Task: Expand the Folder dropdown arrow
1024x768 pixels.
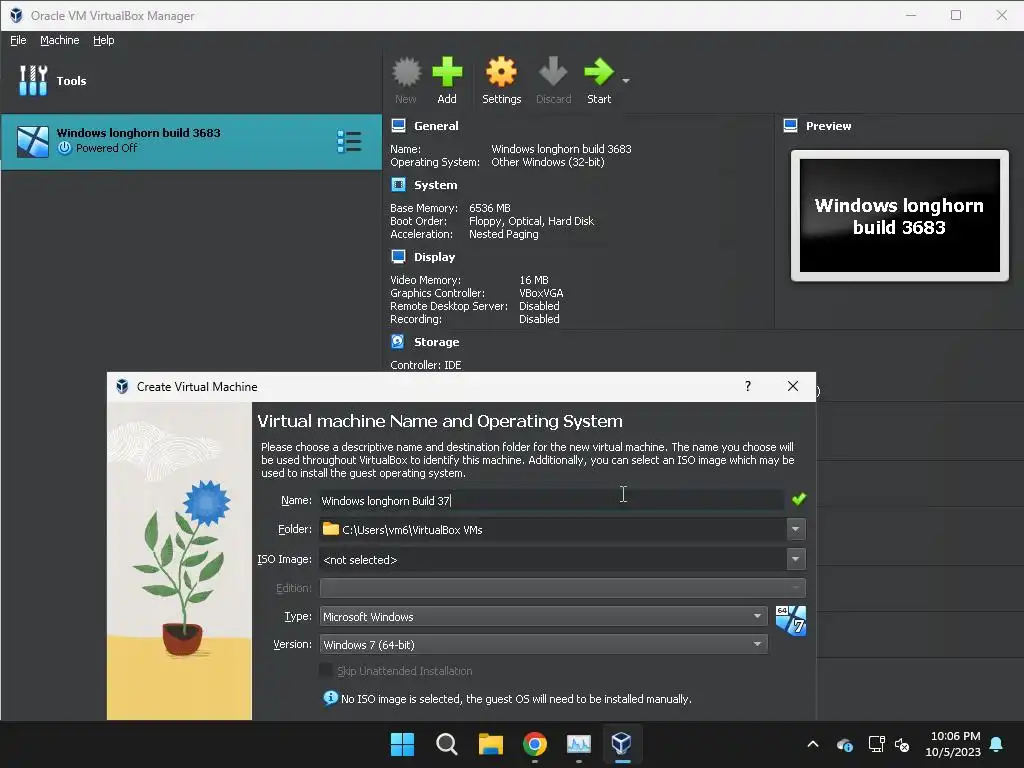Action: coord(795,529)
